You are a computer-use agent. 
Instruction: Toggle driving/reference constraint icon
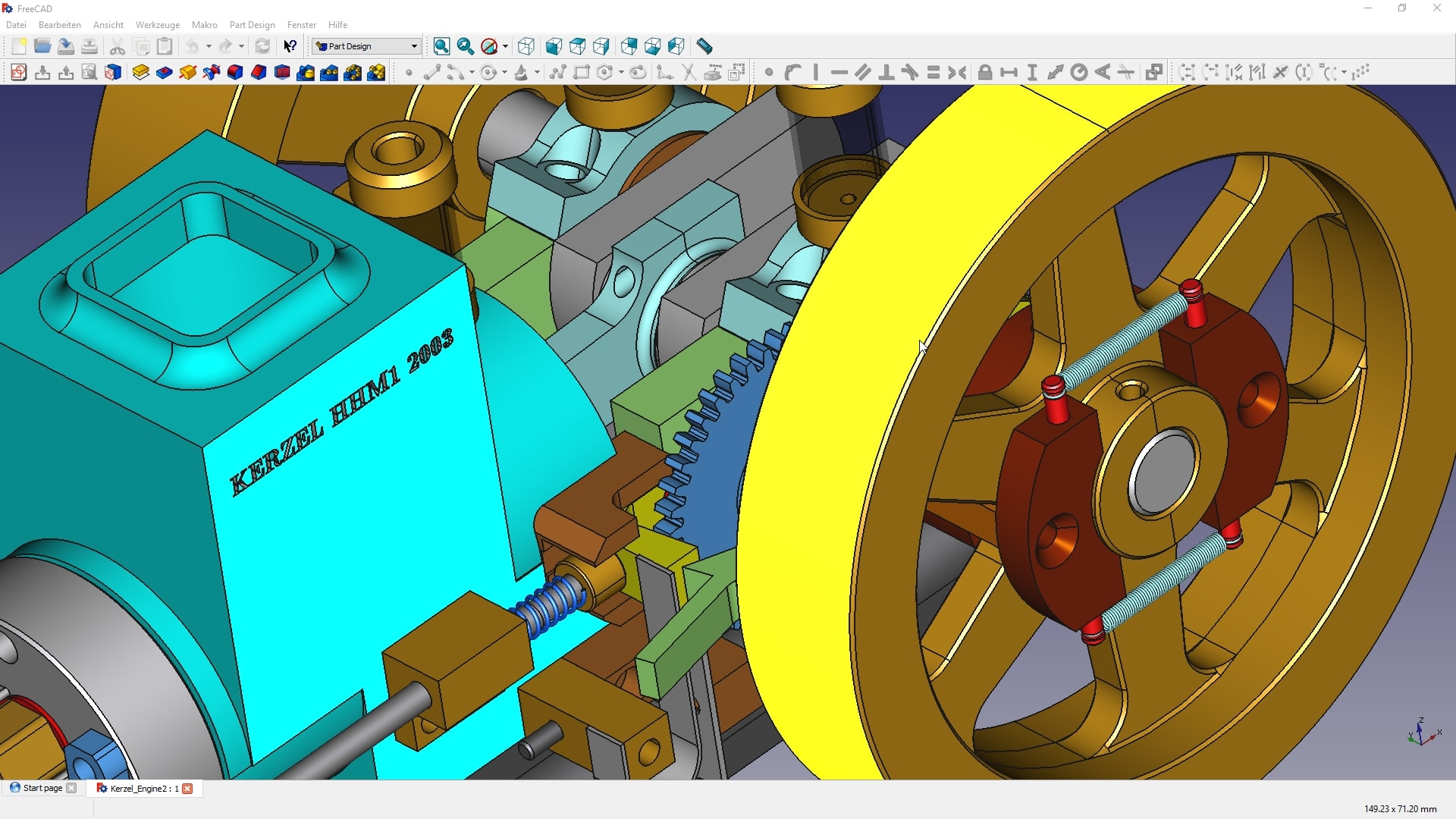click(1153, 72)
